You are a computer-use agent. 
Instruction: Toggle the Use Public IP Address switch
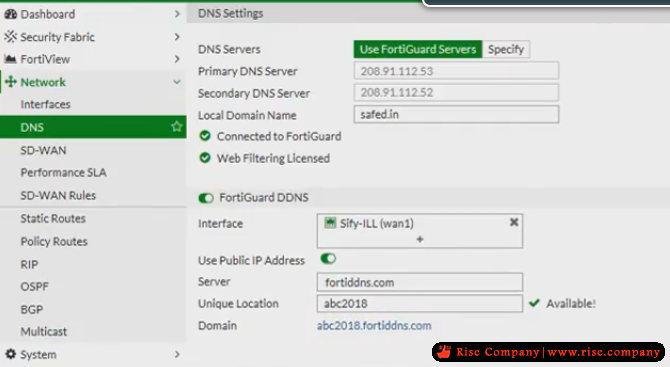tap(328, 258)
